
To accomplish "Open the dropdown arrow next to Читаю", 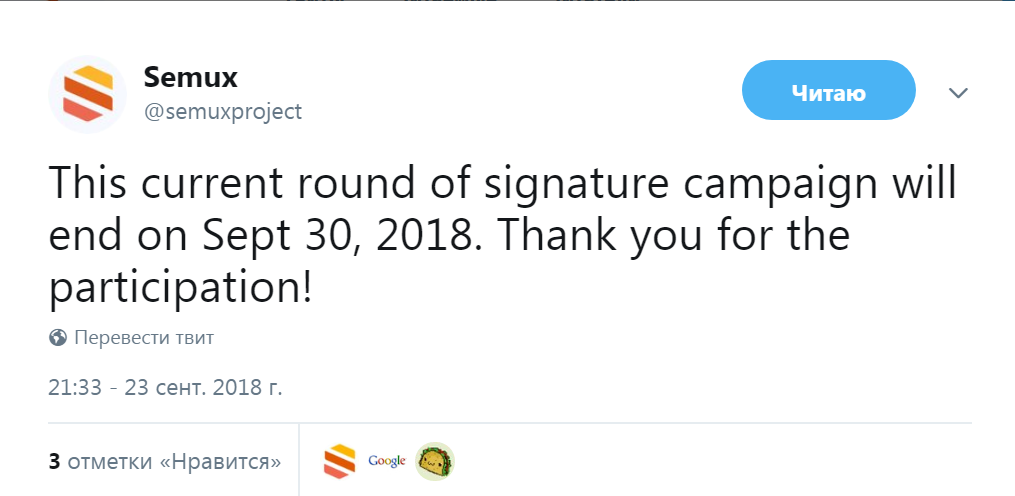I will click(x=958, y=93).
